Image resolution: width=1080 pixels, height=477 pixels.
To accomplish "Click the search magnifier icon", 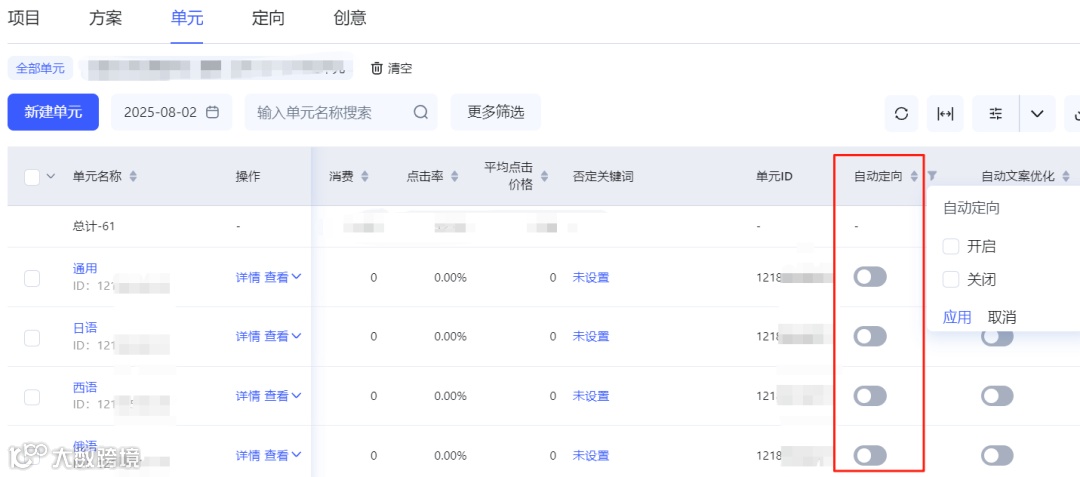I will pos(421,112).
